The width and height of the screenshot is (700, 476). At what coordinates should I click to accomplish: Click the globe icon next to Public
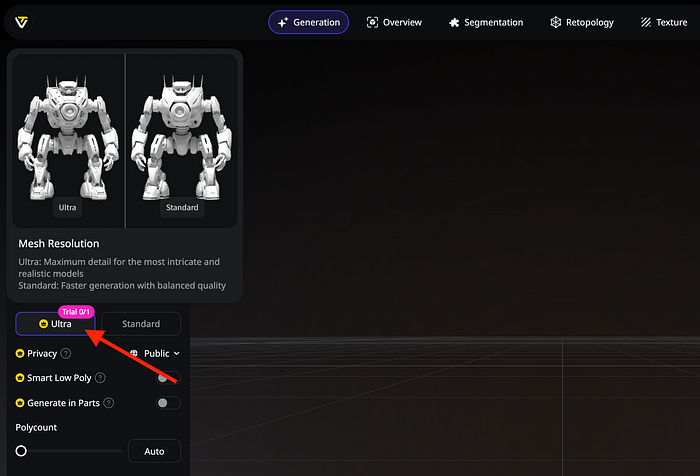135,353
